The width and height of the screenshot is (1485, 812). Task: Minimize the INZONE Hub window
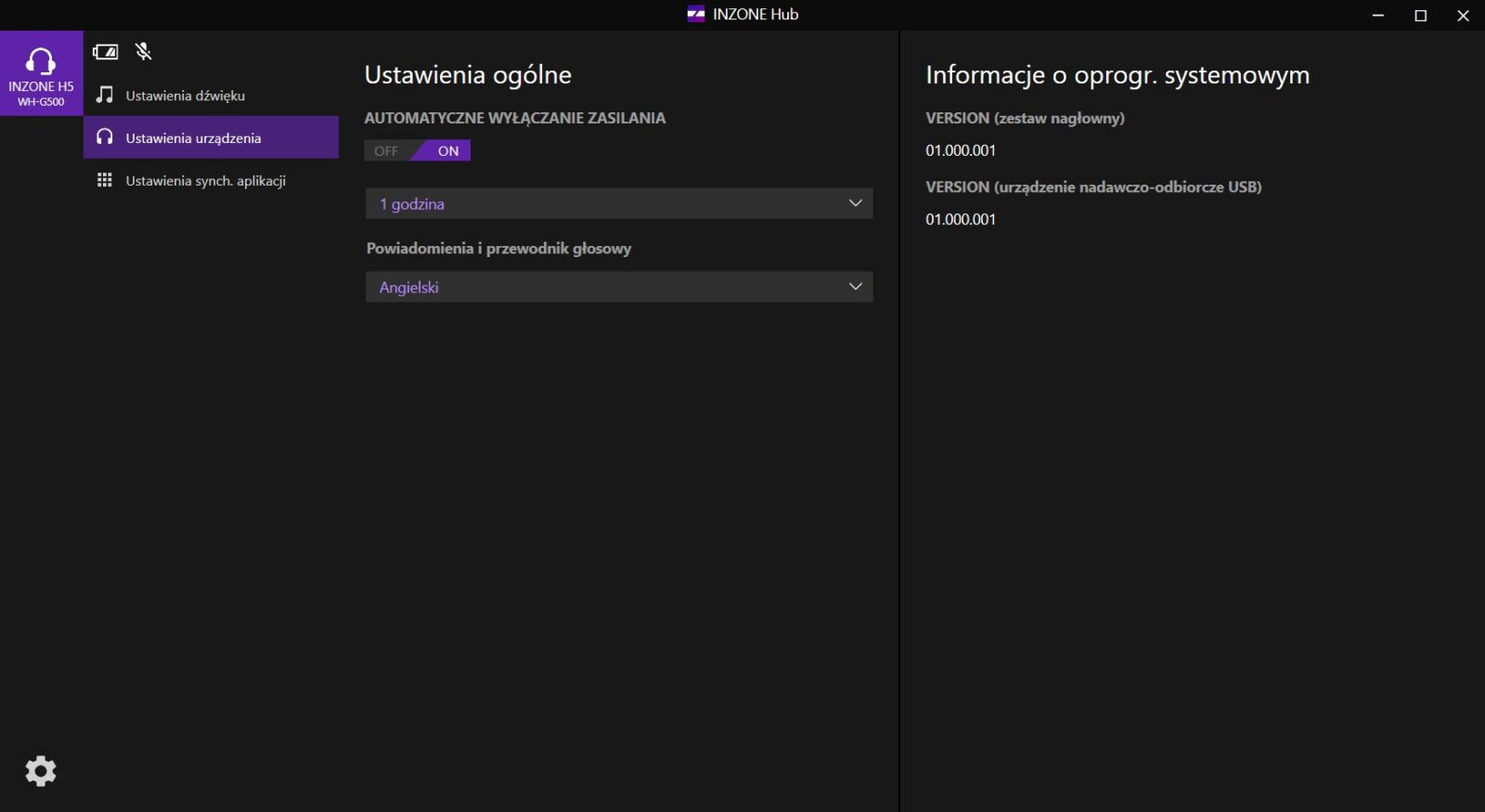(x=1378, y=15)
